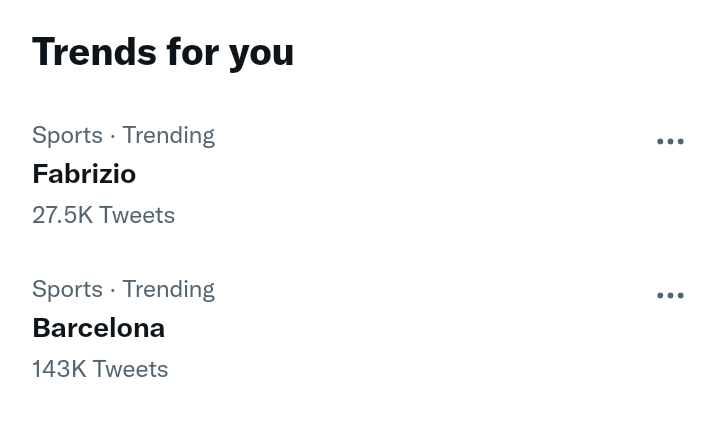Click the "143K" number under Barcelona
Viewport: 720px width, 432px height.
click(x=59, y=369)
